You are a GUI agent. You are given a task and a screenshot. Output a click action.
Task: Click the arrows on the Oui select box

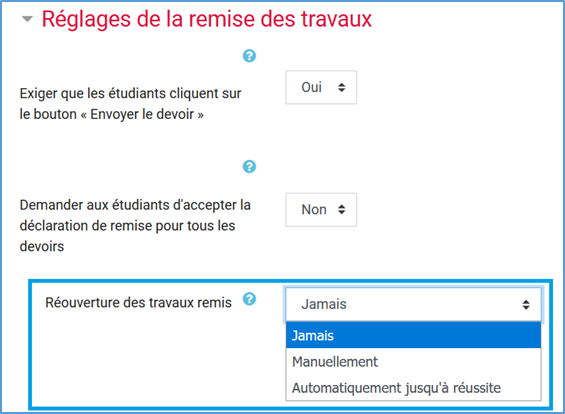[341, 87]
